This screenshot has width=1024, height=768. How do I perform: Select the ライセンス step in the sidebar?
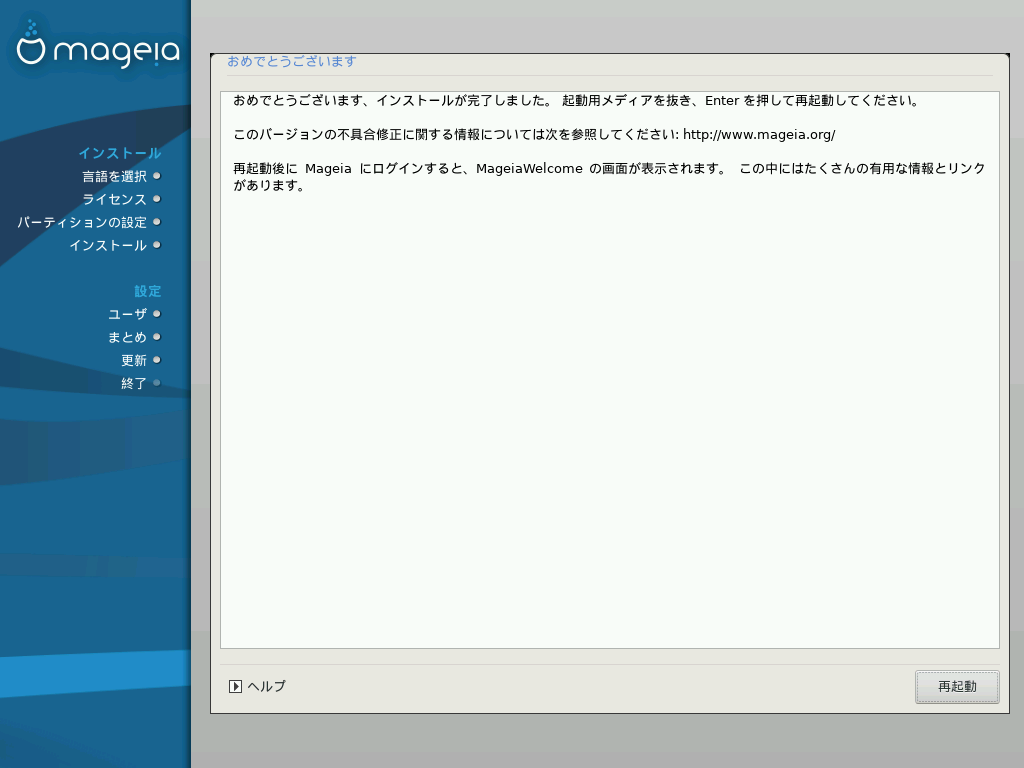coord(114,199)
